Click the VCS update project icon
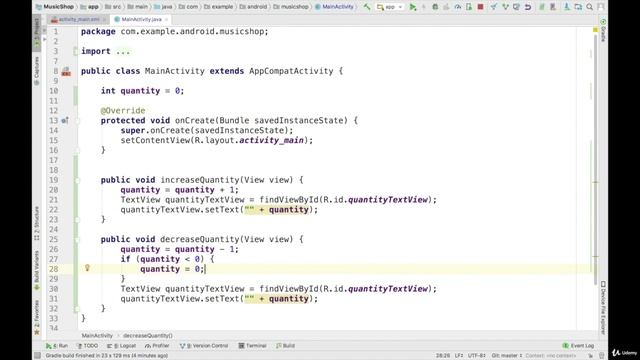 (493, 7)
